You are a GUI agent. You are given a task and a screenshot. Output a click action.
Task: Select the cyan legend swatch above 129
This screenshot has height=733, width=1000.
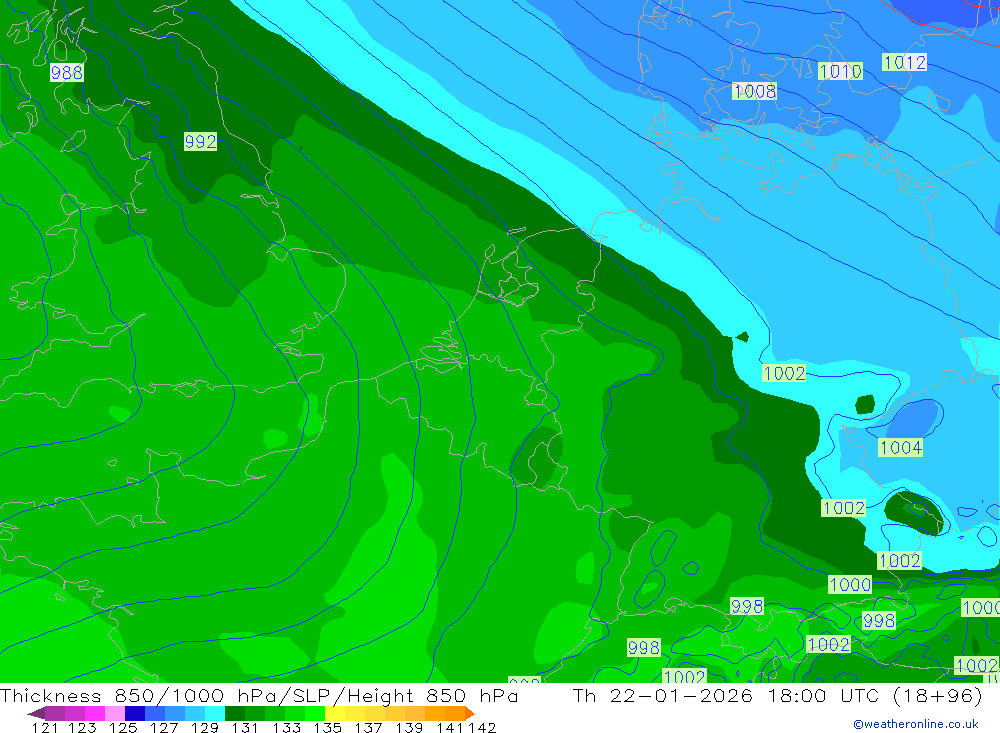[215, 713]
